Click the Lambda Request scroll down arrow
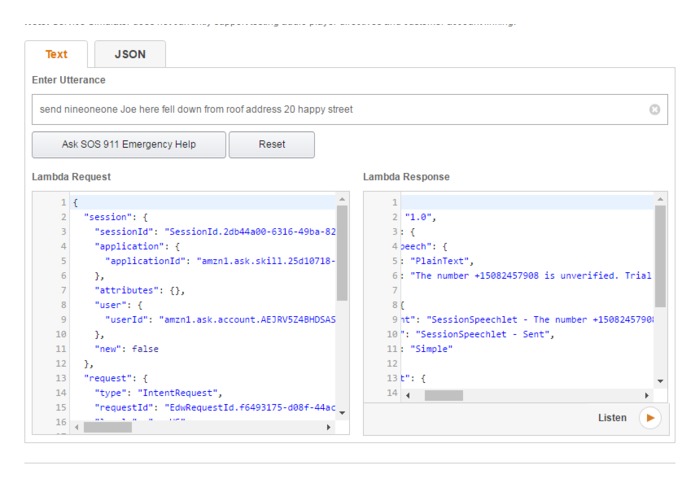 pos(342,412)
